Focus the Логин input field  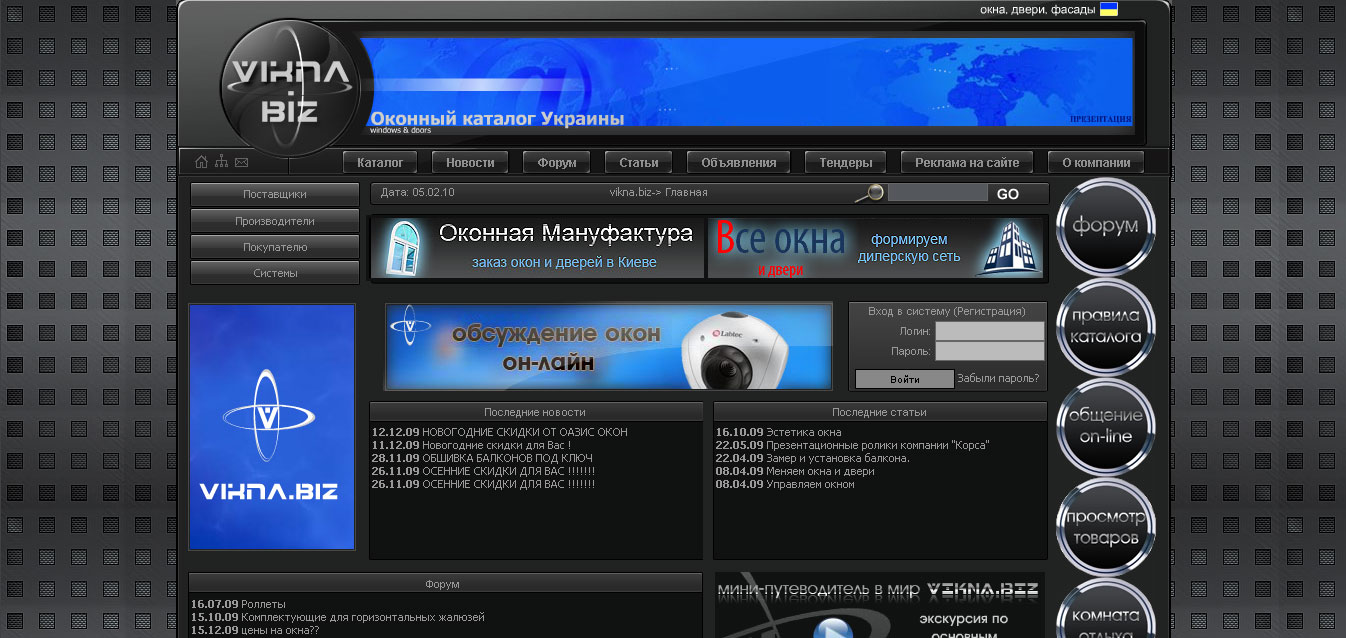[x=990, y=331]
